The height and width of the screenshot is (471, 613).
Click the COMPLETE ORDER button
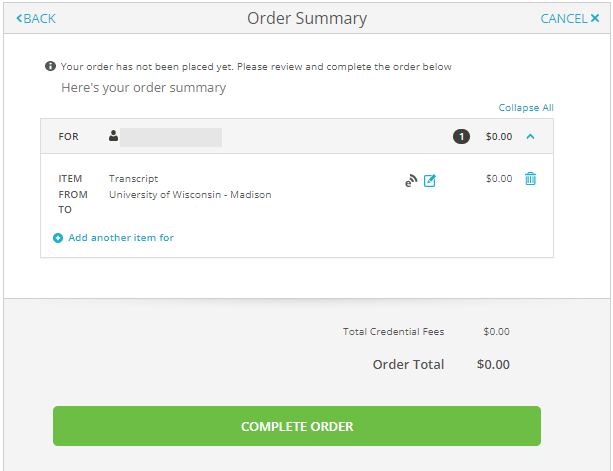pos(297,426)
